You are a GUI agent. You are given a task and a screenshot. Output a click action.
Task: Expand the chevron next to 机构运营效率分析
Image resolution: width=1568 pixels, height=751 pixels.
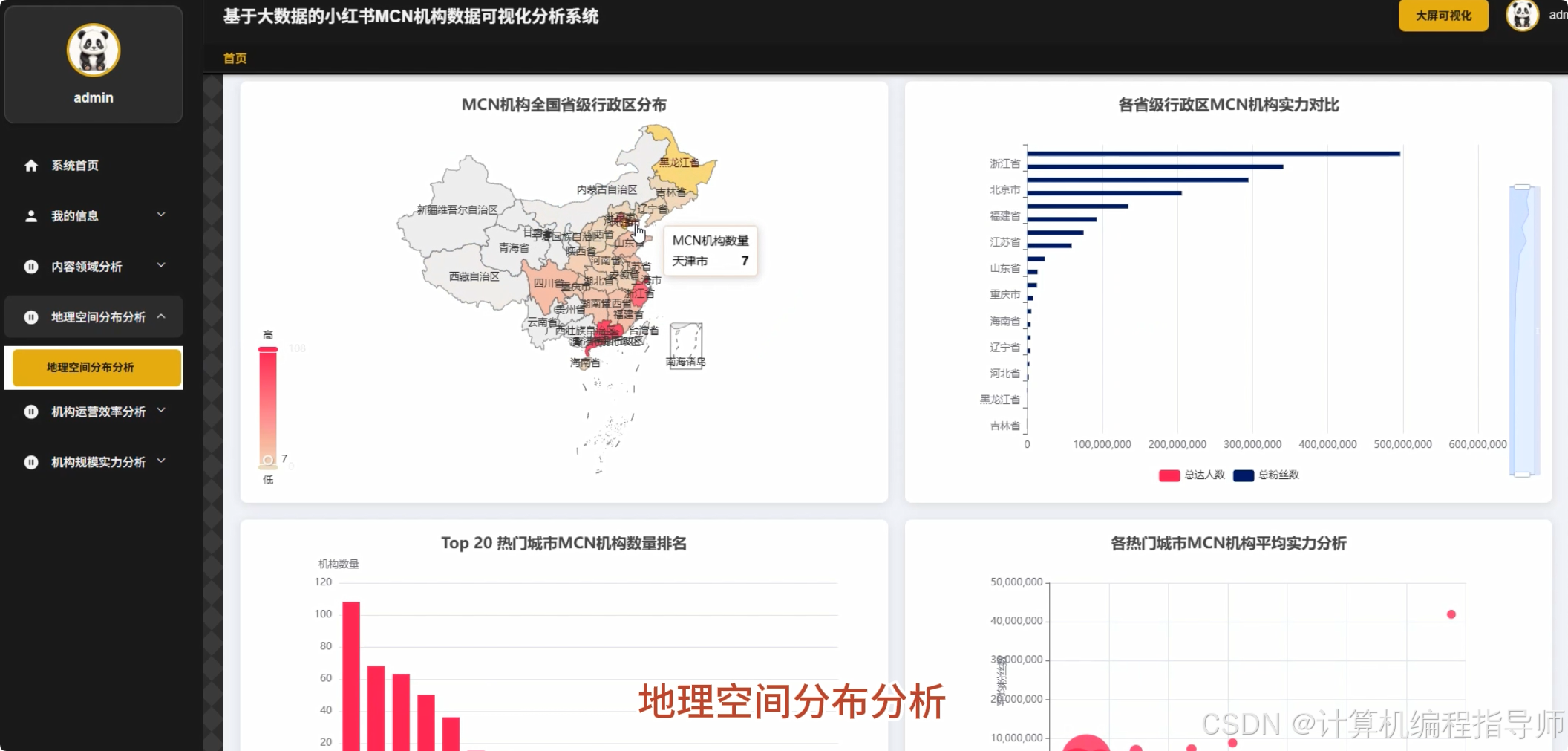click(161, 410)
